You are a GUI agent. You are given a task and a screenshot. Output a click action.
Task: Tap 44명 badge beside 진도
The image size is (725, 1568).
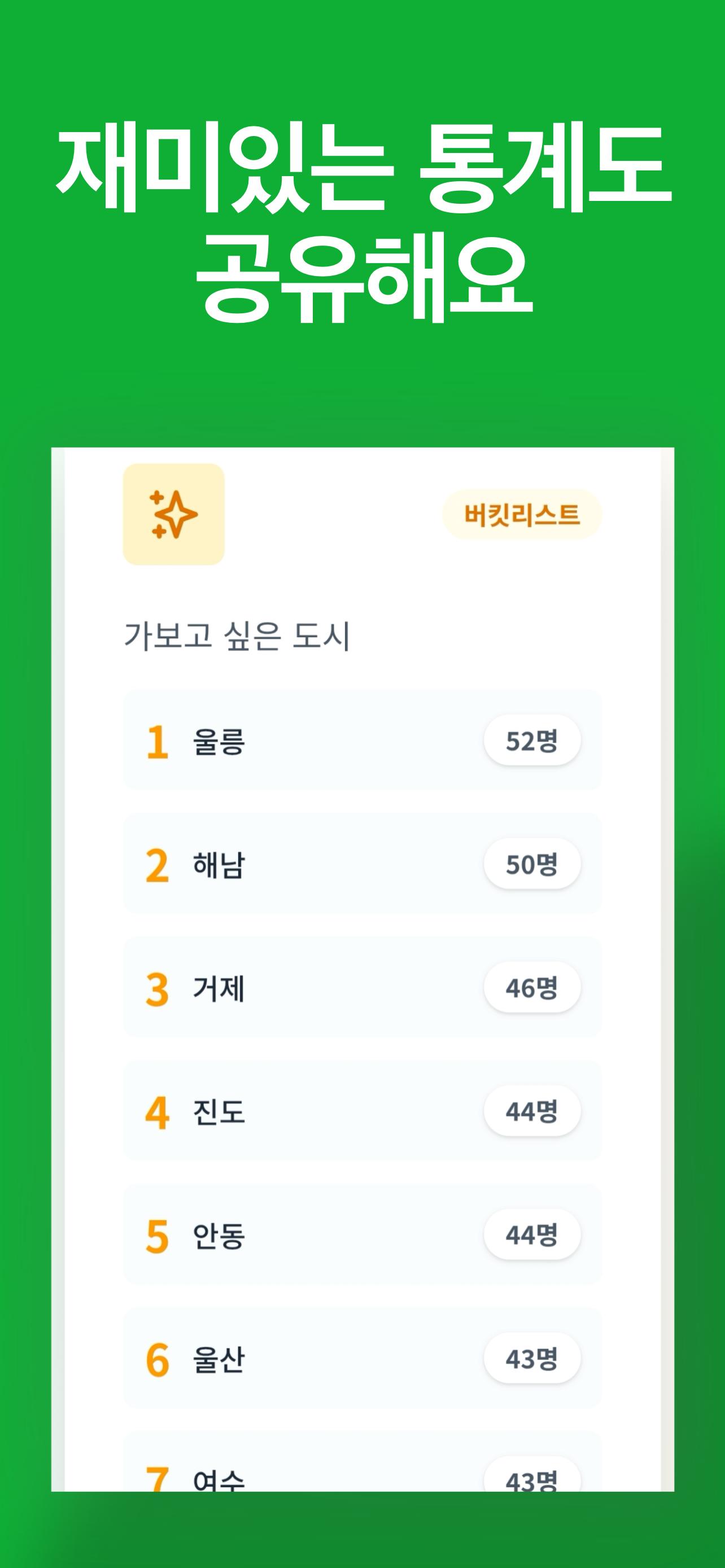[x=531, y=1111]
